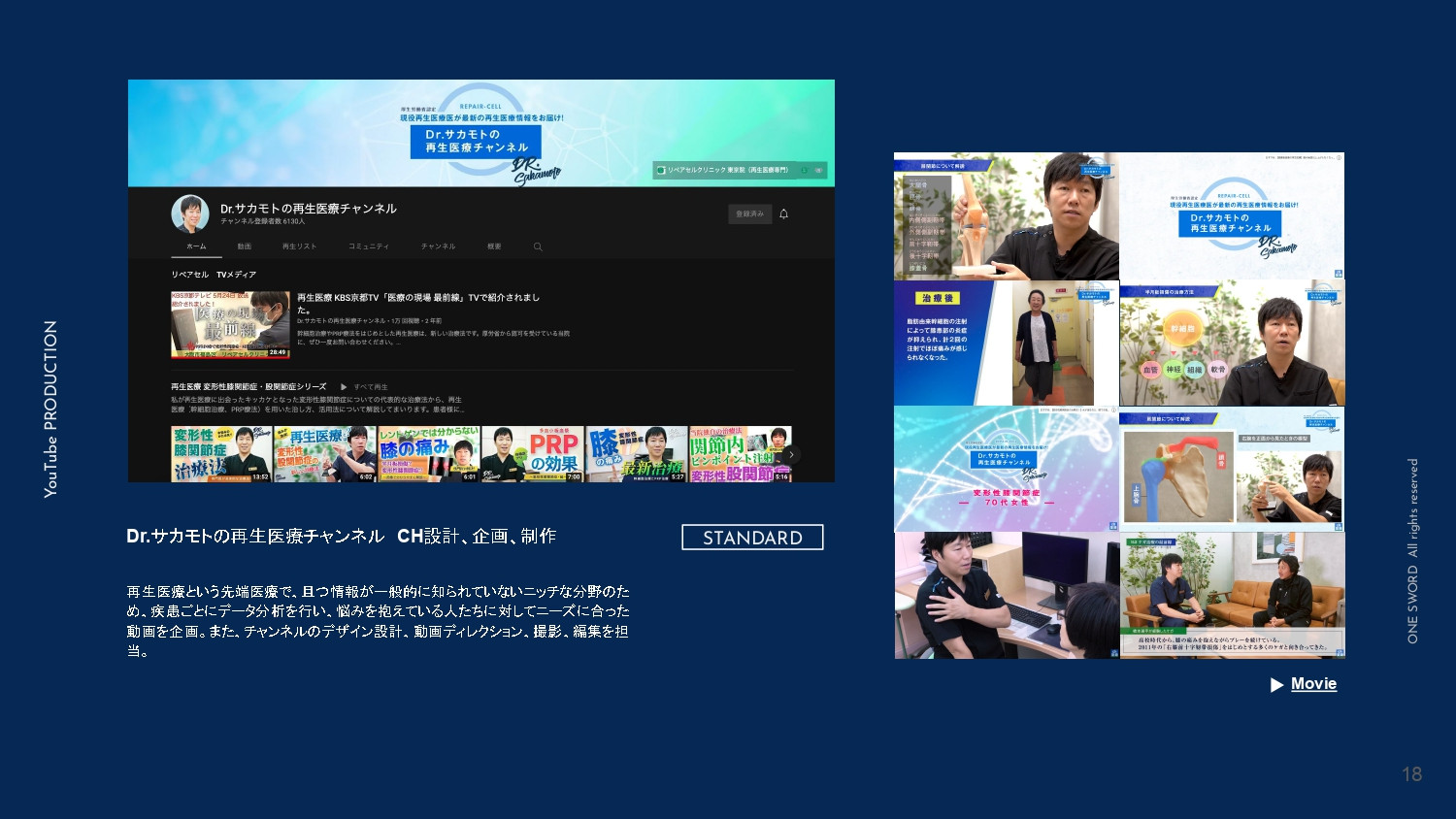Select the 概要 channel tab

click(x=492, y=247)
